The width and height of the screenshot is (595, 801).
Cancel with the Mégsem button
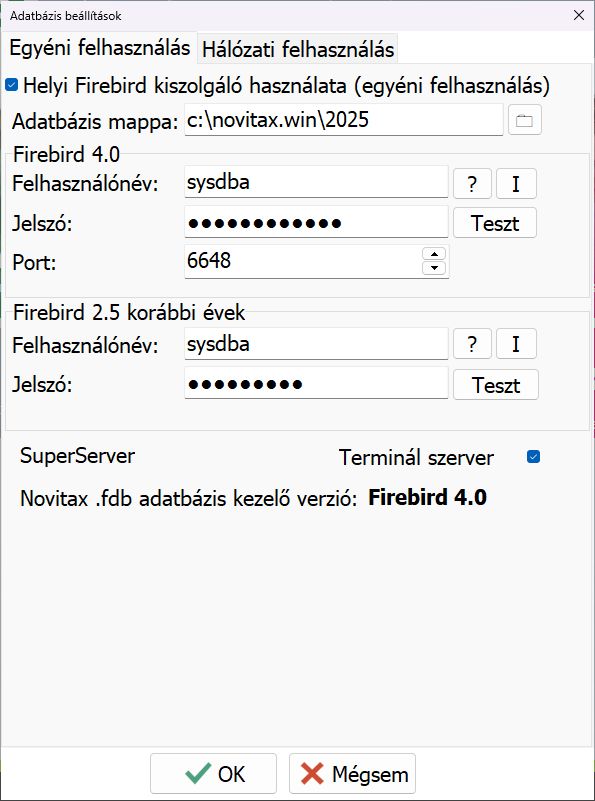point(352,773)
